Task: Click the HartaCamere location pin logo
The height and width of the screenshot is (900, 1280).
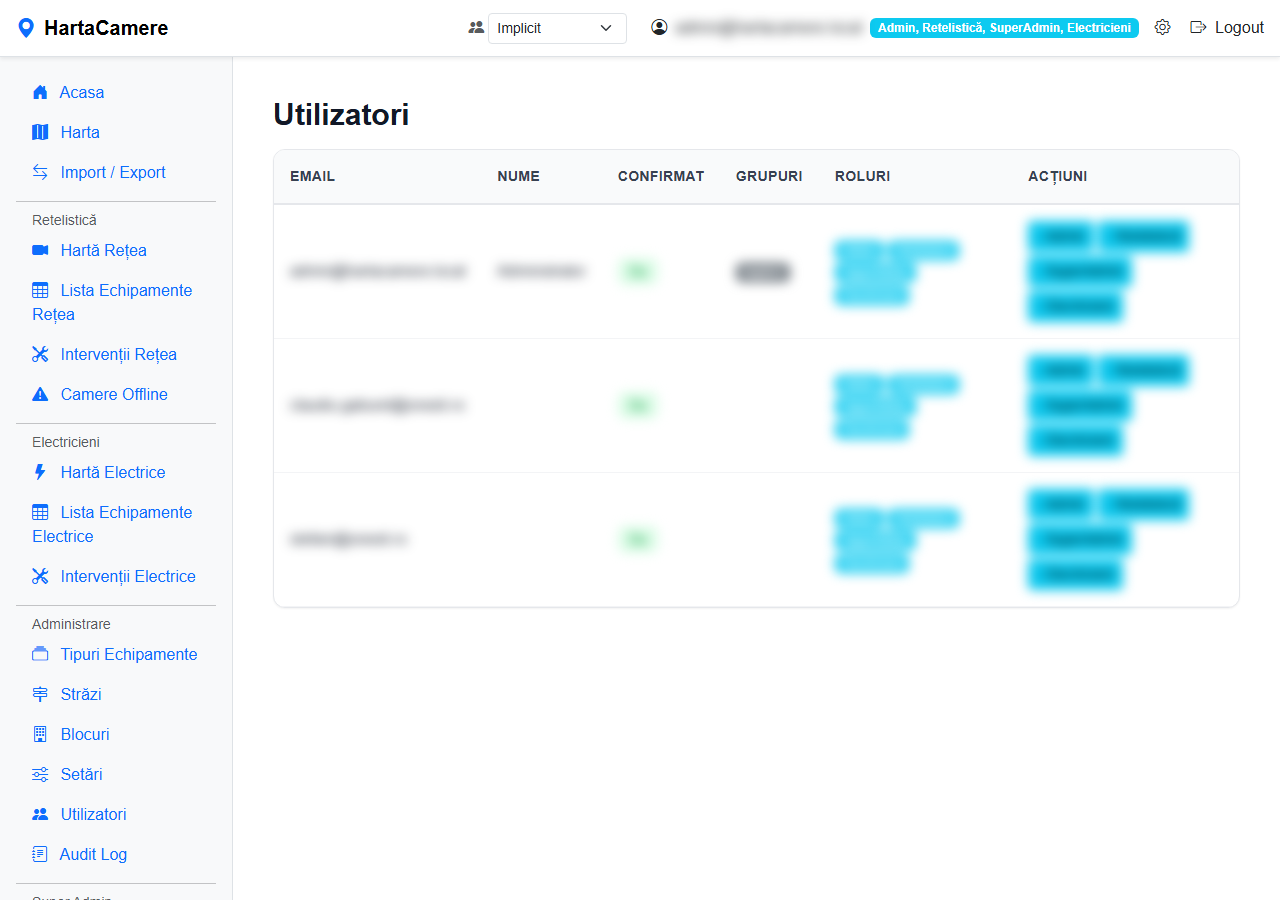Action: click(26, 28)
